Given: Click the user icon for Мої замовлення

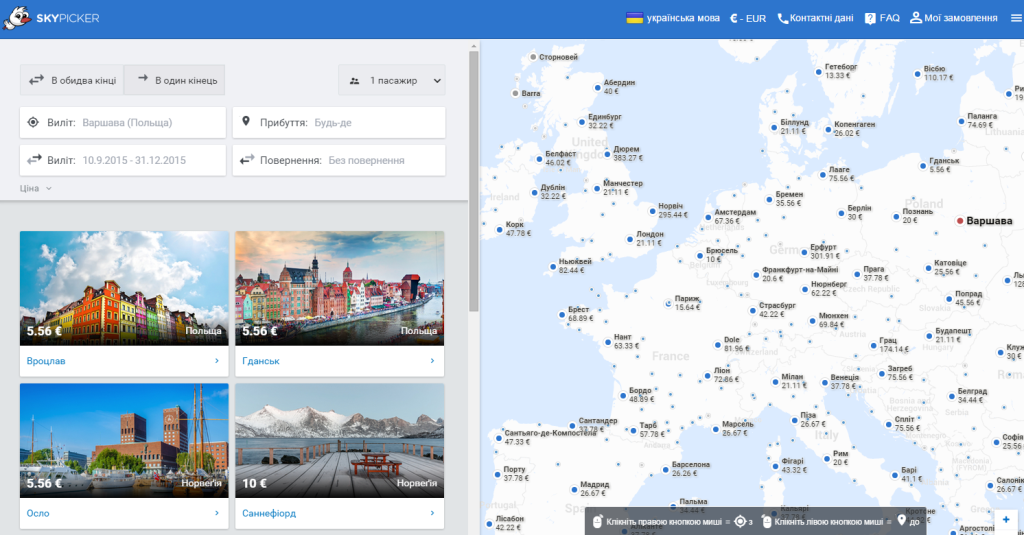Looking at the screenshot, I should click(916, 18).
